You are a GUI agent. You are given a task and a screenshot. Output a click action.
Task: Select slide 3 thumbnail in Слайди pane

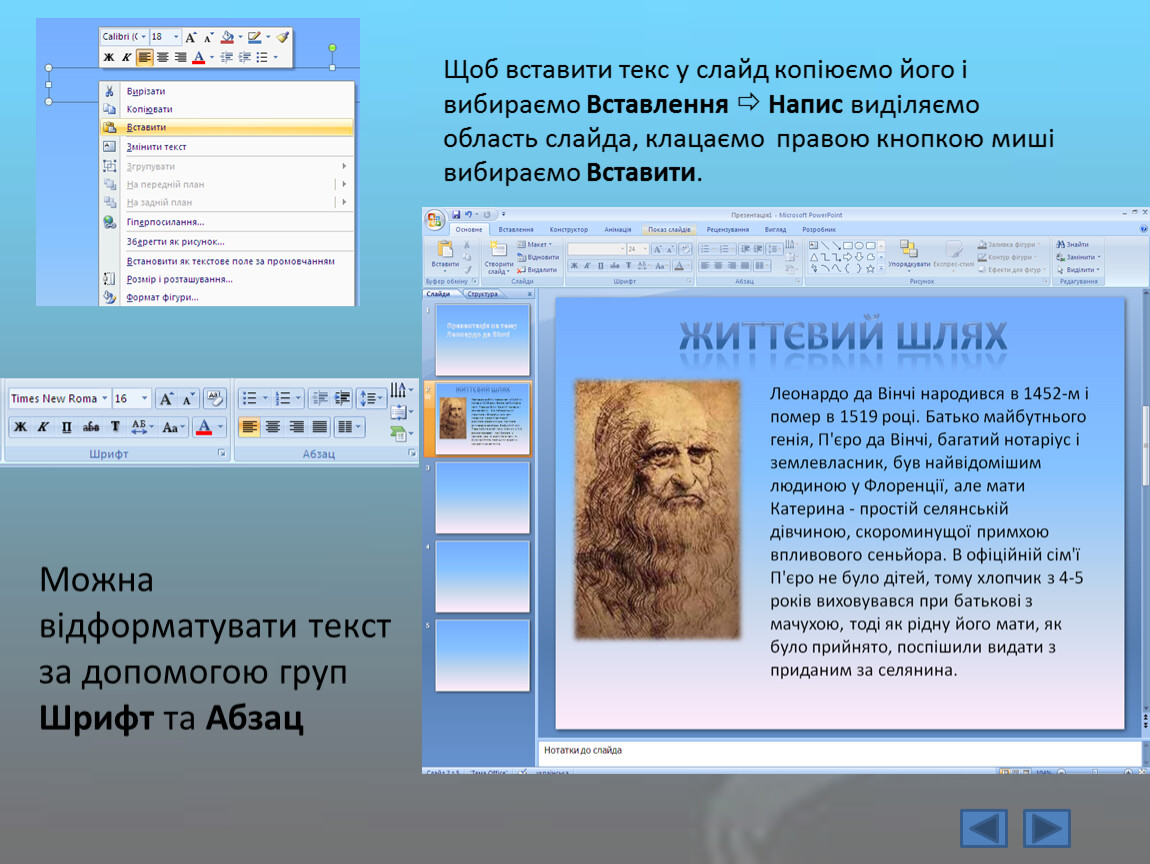point(482,497)
